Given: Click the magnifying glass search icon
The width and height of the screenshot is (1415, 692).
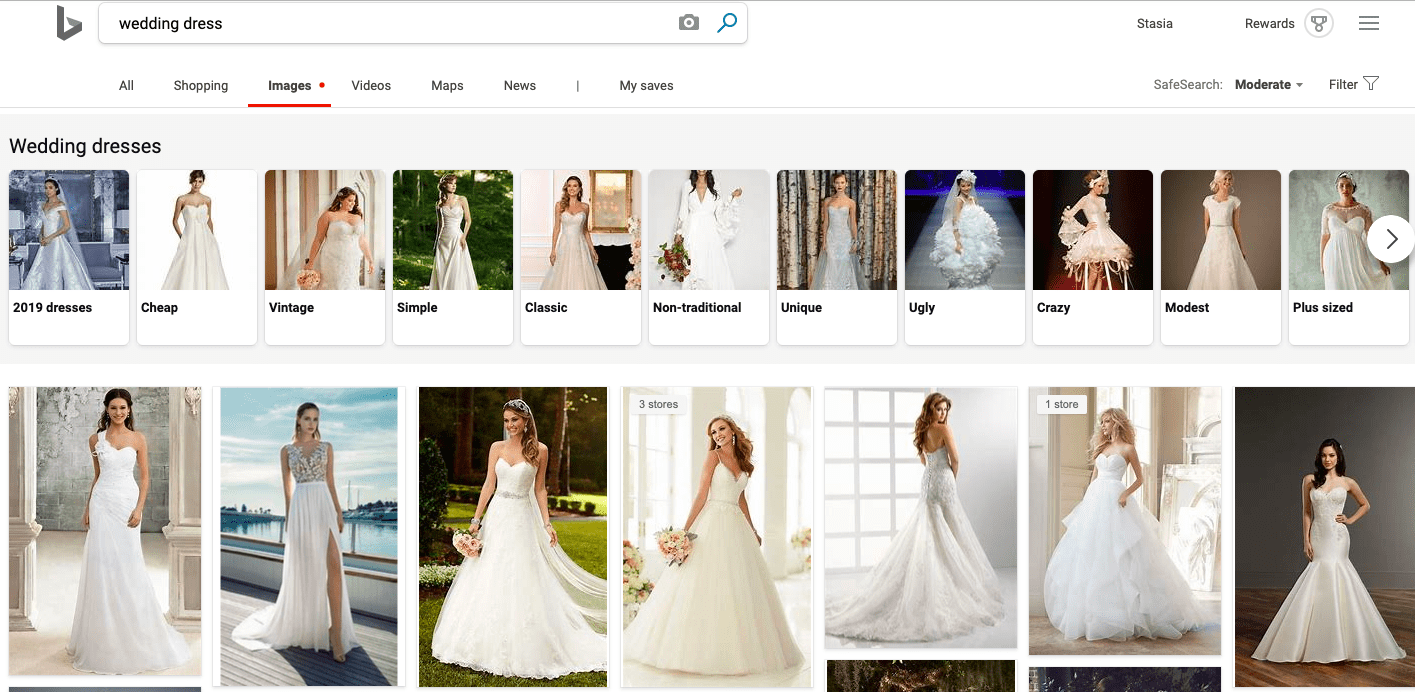Looking at the screenshot, I should pos(727,22).
